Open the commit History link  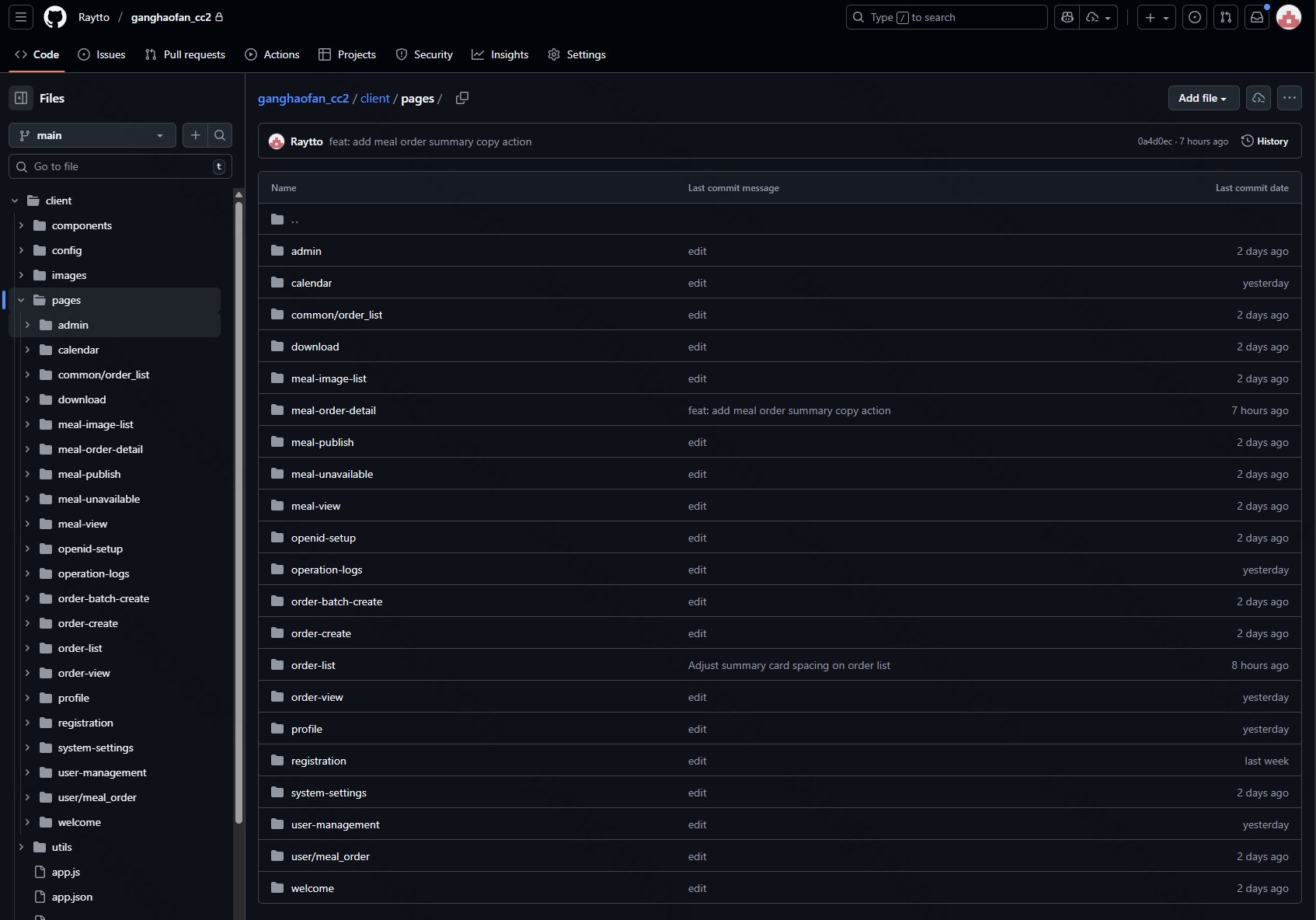click(1265, 141)
